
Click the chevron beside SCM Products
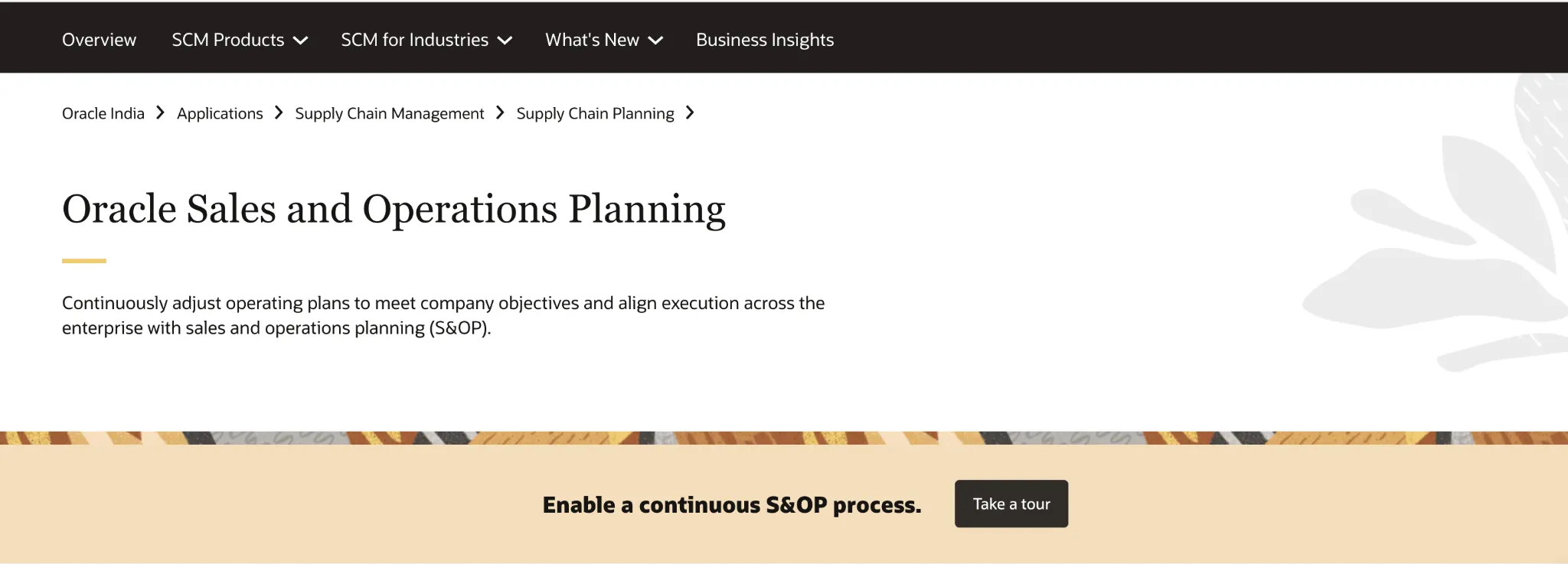[301, 41]
